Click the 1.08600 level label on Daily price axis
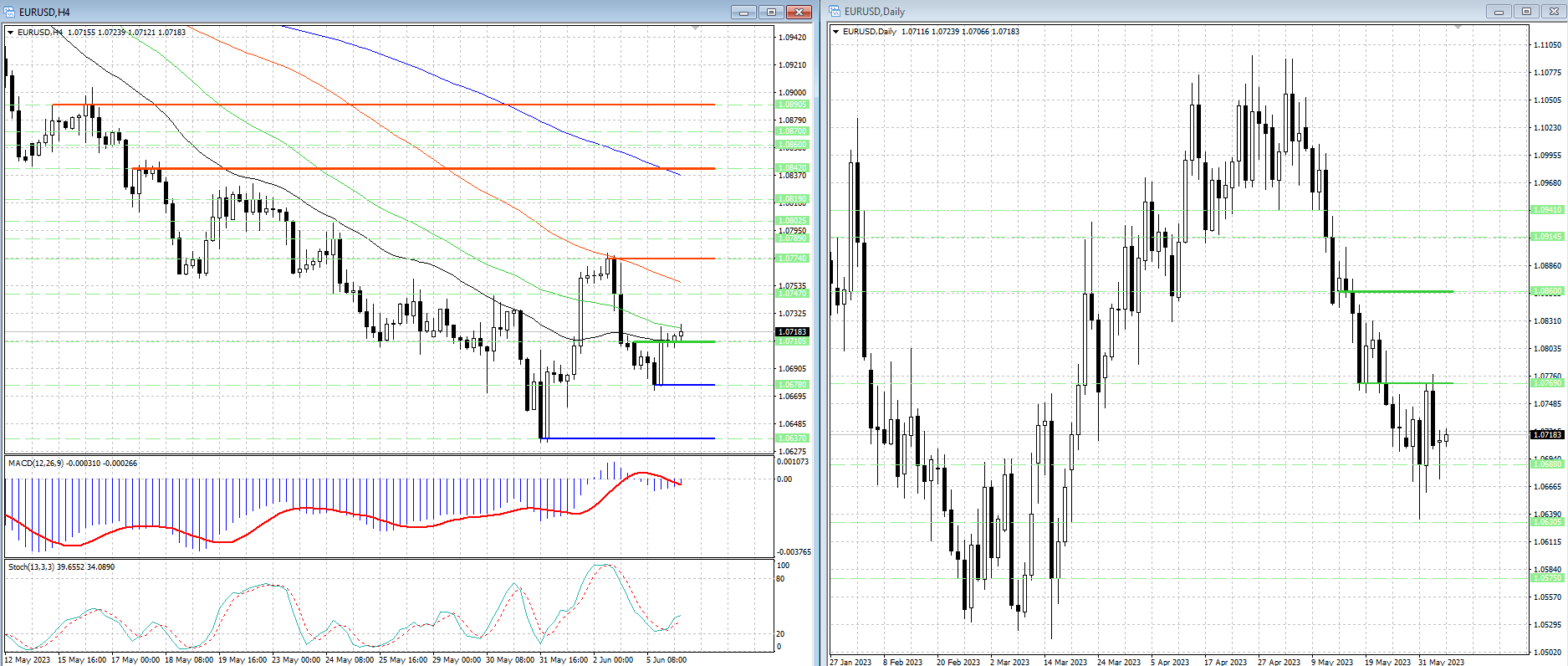This screenshot has height=666, width=1568. tap(1547, 291)
